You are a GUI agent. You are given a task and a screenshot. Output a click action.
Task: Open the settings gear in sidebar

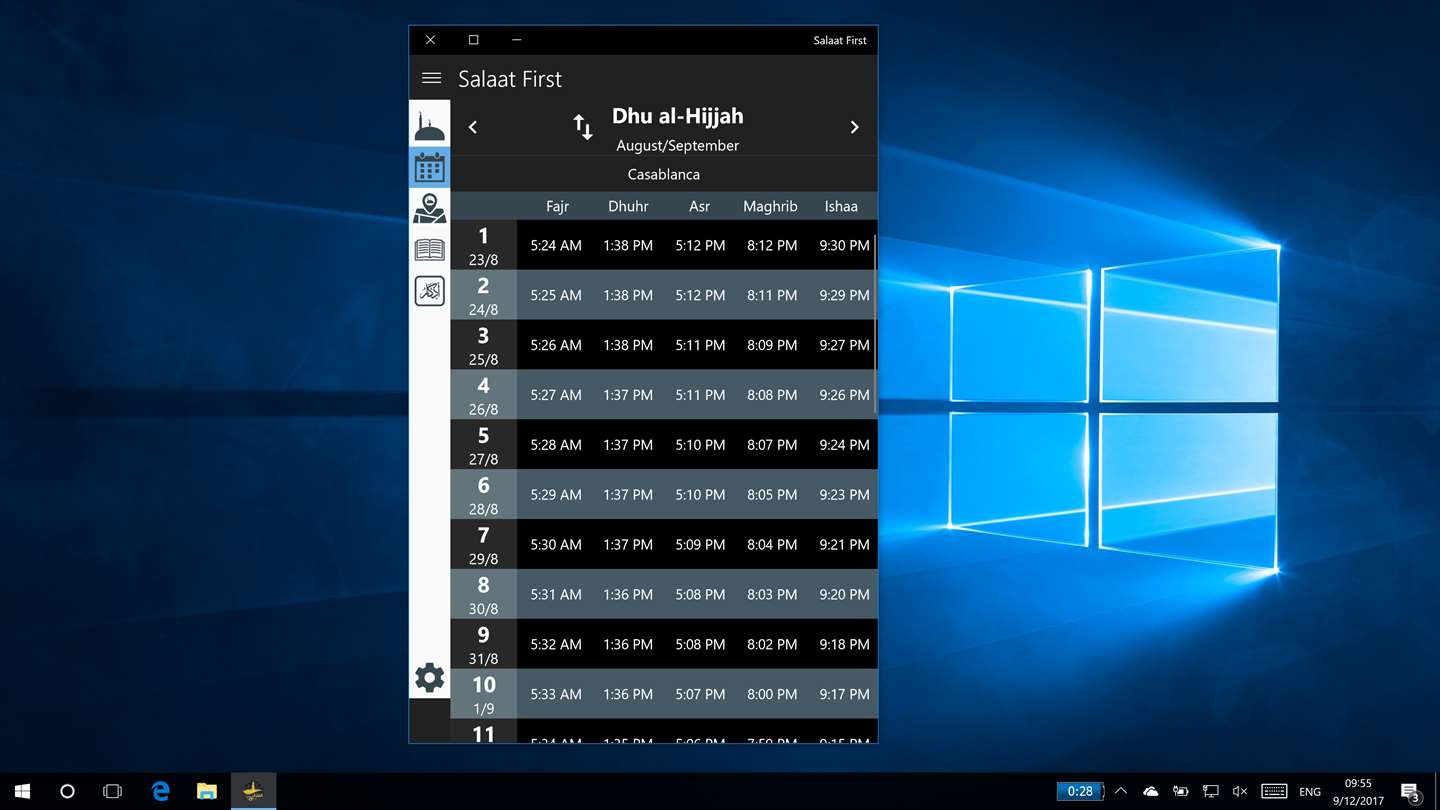[x=429, y=677]
